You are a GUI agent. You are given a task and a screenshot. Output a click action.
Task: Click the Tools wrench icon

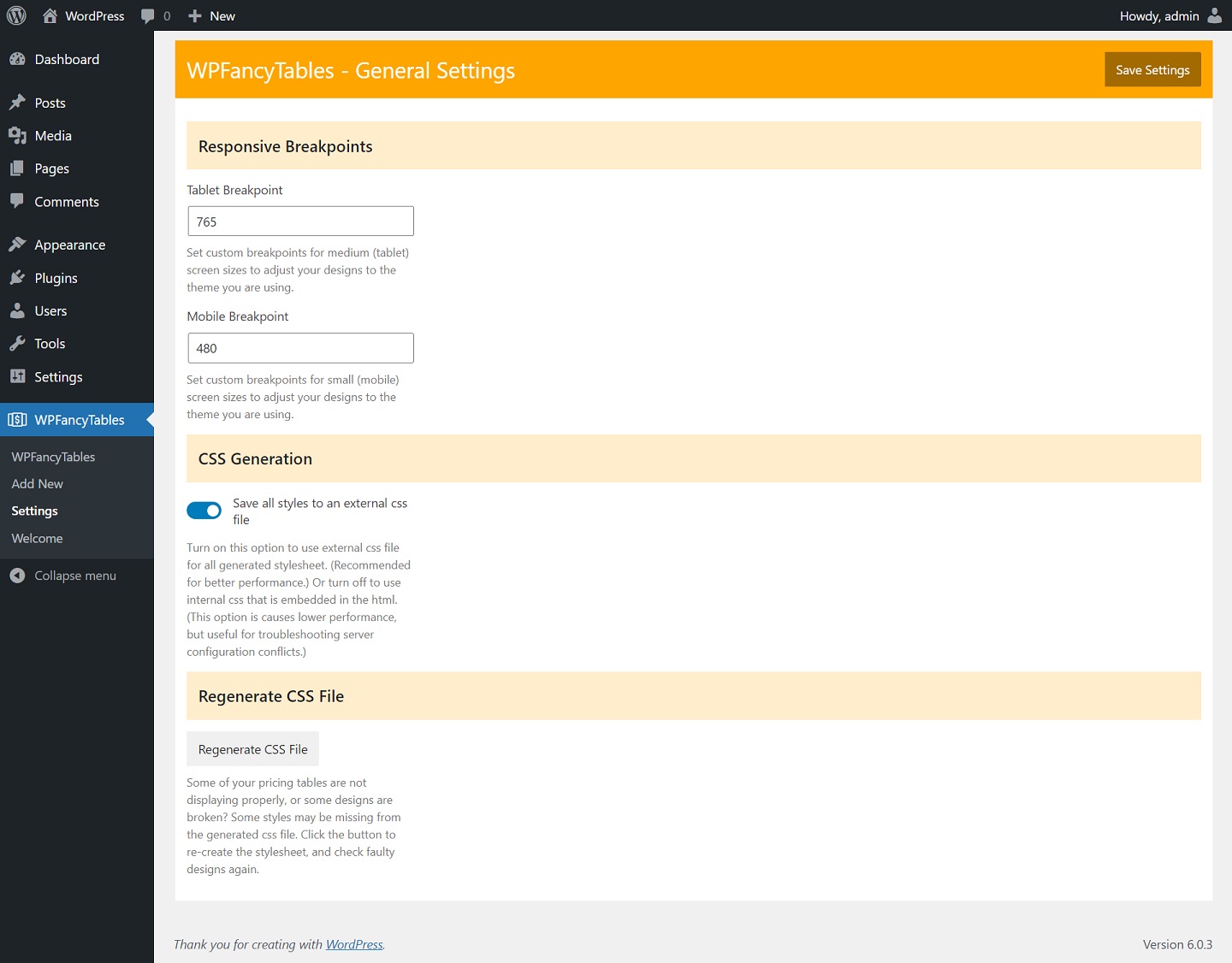click(17, 344)
